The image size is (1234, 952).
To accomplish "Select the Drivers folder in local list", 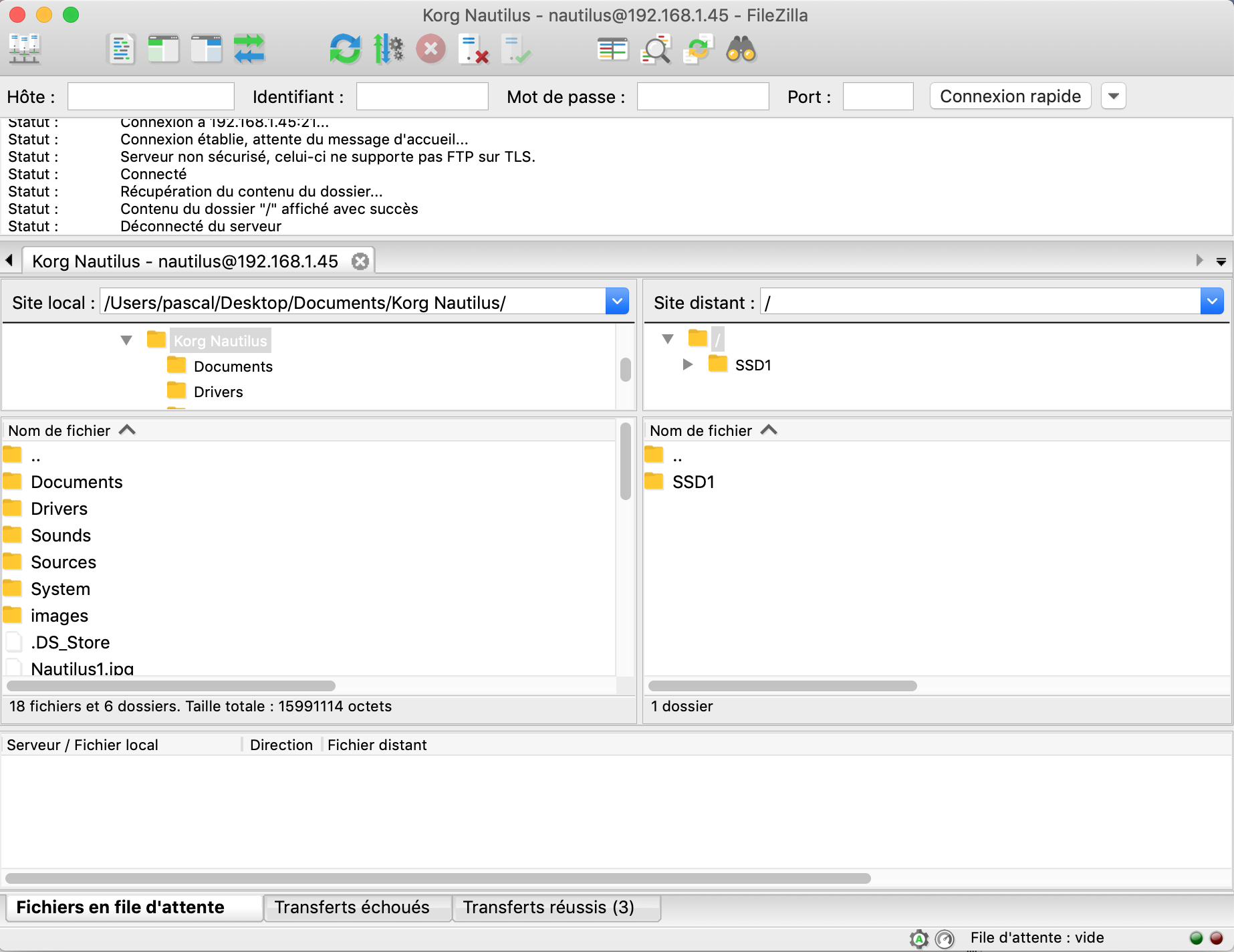I will pos(307,509).
